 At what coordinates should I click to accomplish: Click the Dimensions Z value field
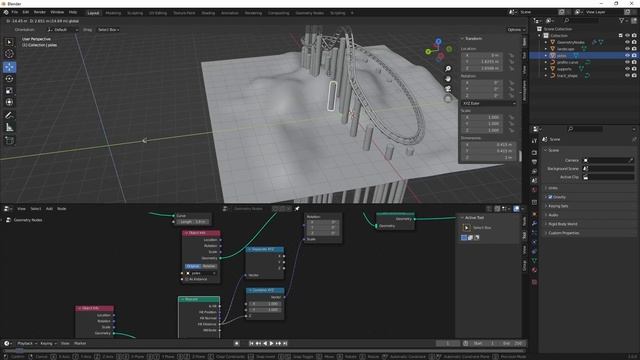coord(489,158)
